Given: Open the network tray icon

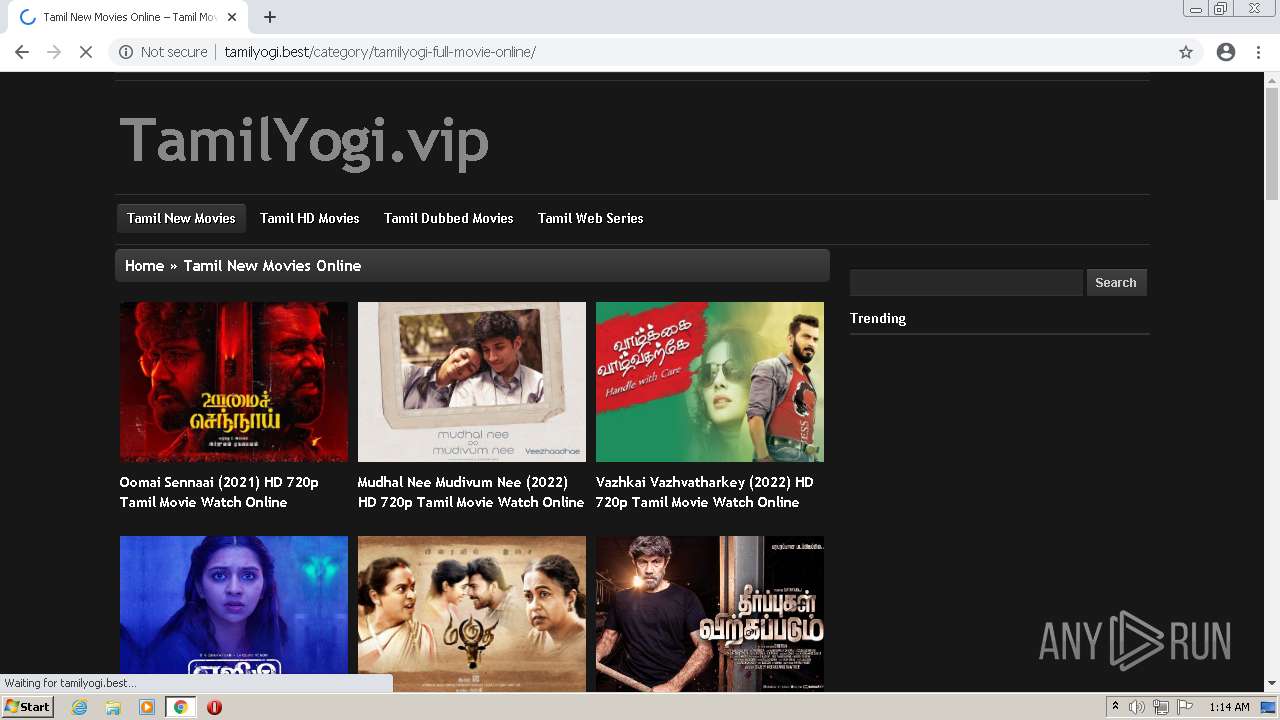Looking at the screenshot, I should tap(1160, 707).
